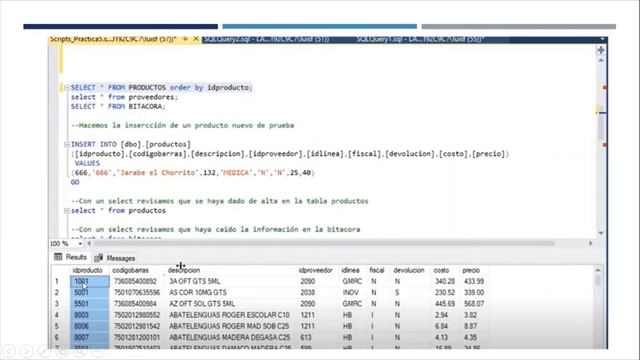
Task: Collapse the INSERT INTO productos code block
Action: point(67,144)
